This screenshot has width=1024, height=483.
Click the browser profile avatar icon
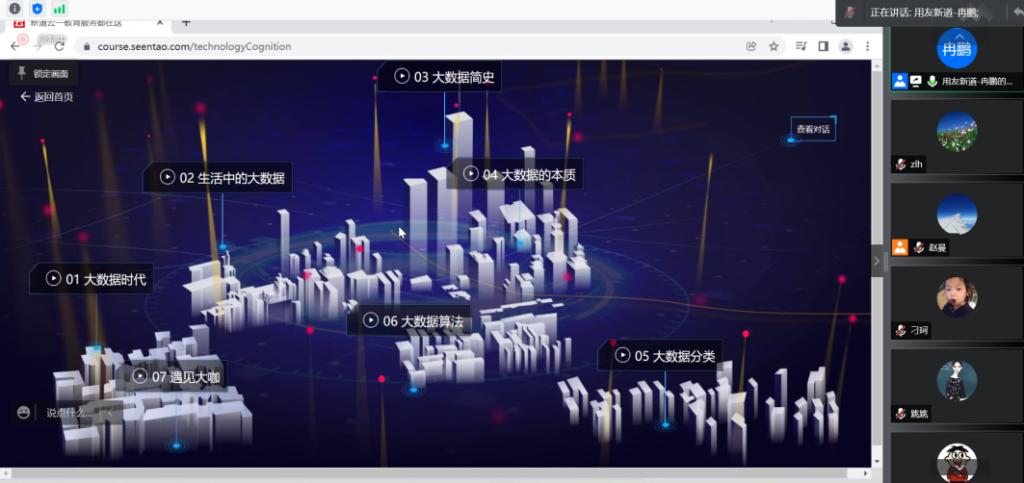(x=846, y=46)
